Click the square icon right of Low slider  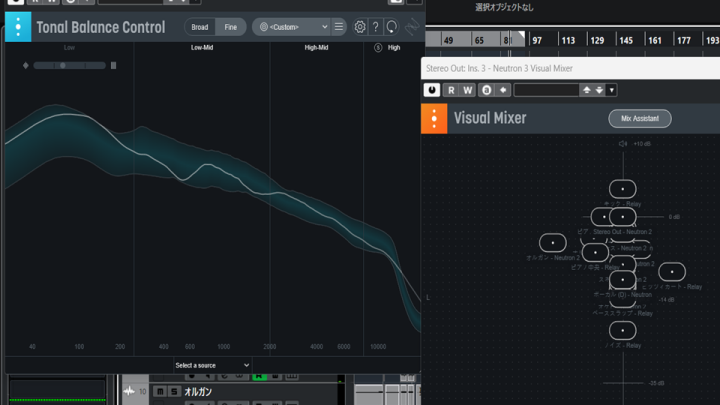click(113, 66)
